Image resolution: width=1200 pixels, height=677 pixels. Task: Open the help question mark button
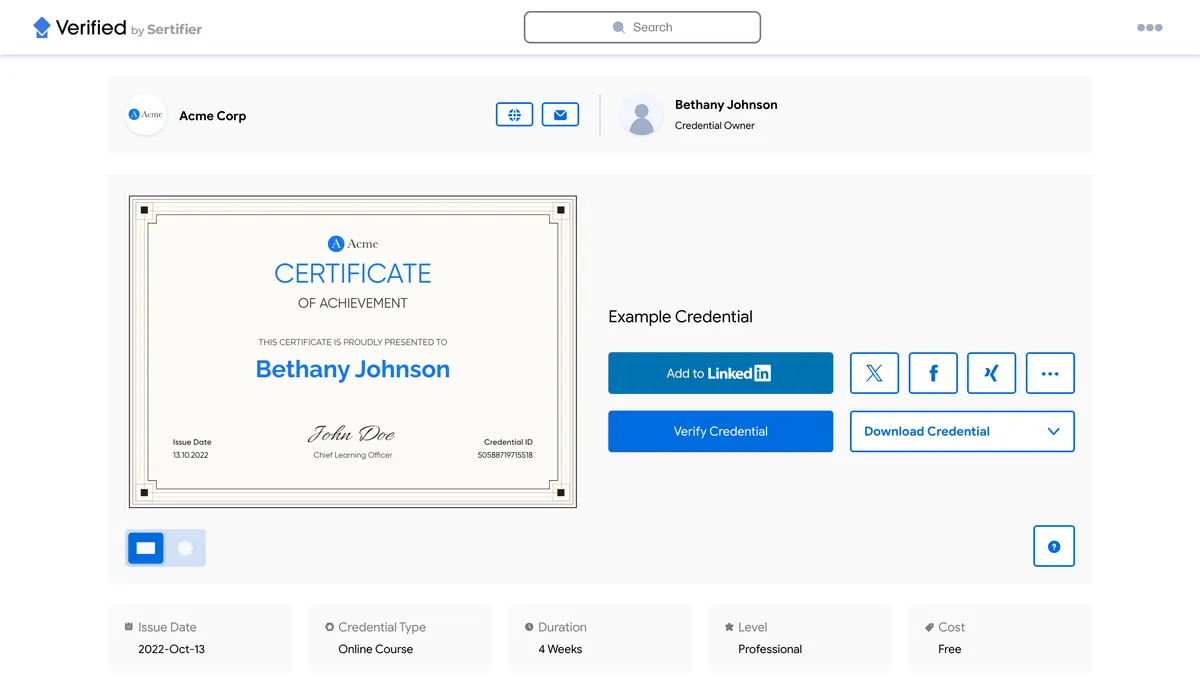tap(1053, 546)
